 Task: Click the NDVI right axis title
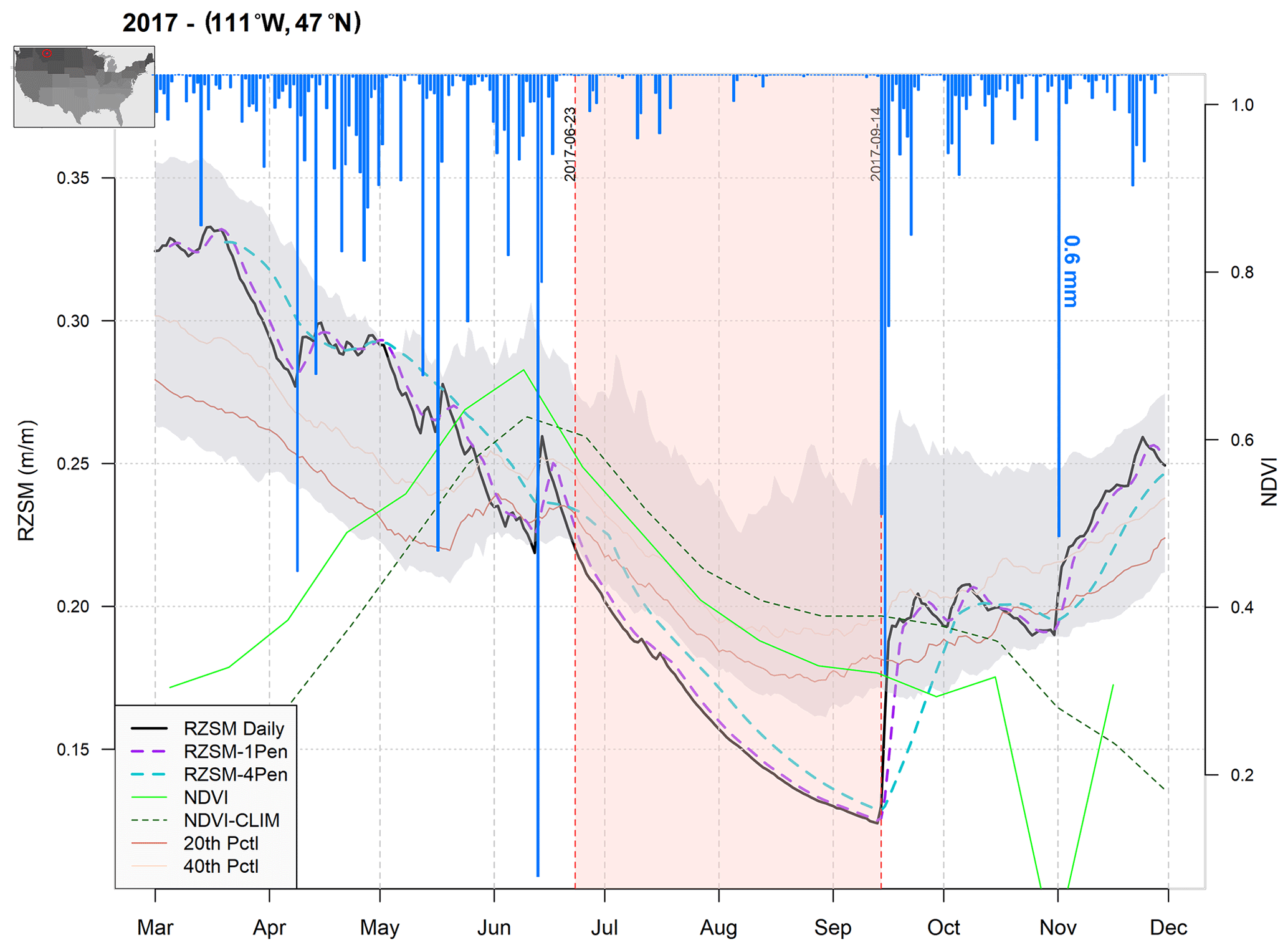pos(1269,481)
